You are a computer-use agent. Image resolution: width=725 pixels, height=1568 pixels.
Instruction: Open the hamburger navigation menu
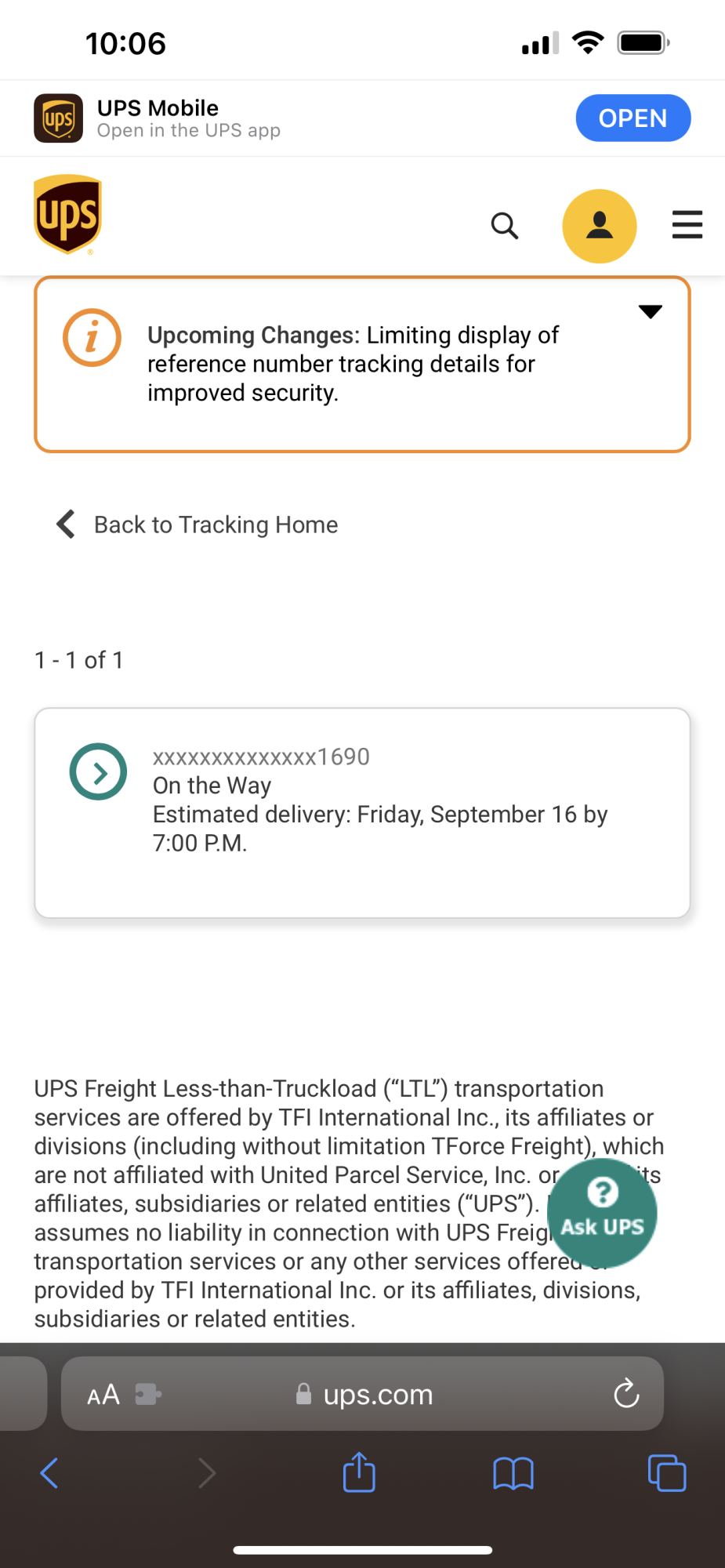point(687,225)
